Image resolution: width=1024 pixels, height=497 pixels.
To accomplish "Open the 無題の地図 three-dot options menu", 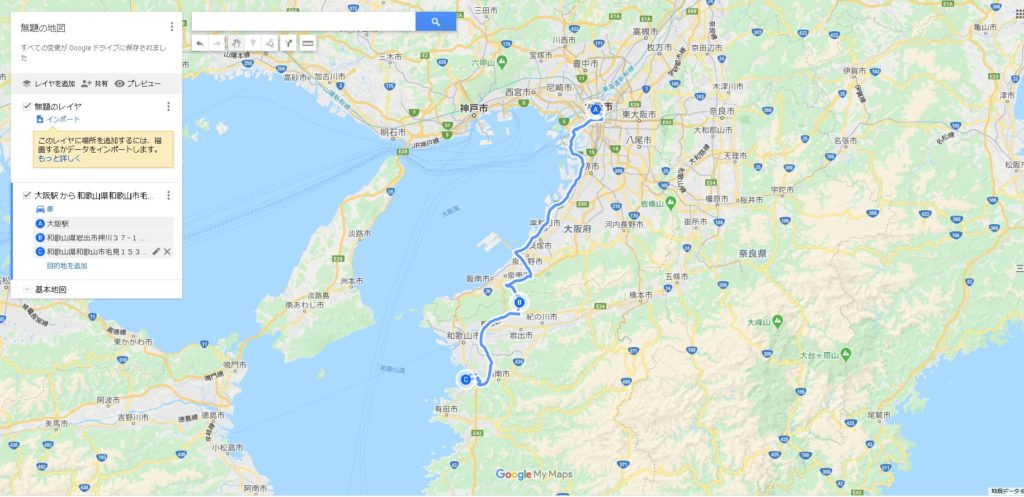I will 172,27.
